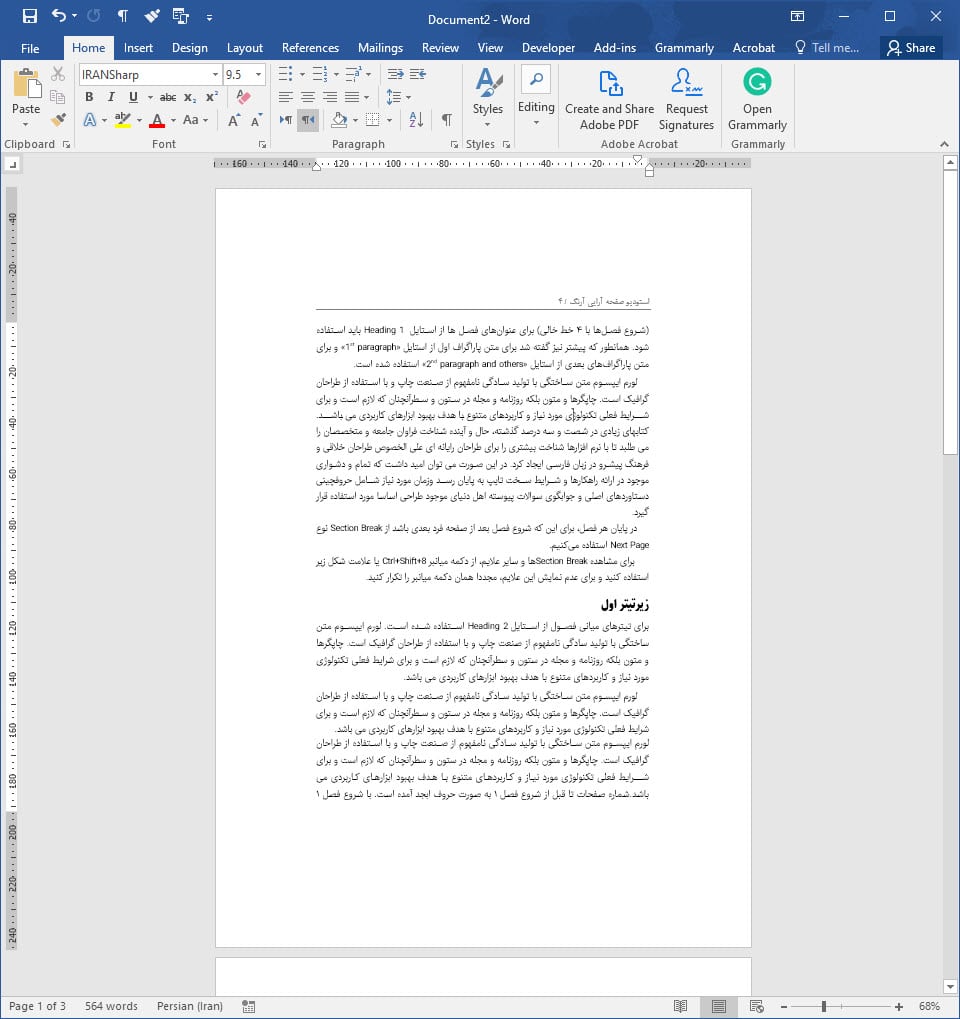
Task: Click the Request Signatures button
Action: [686, 100]
